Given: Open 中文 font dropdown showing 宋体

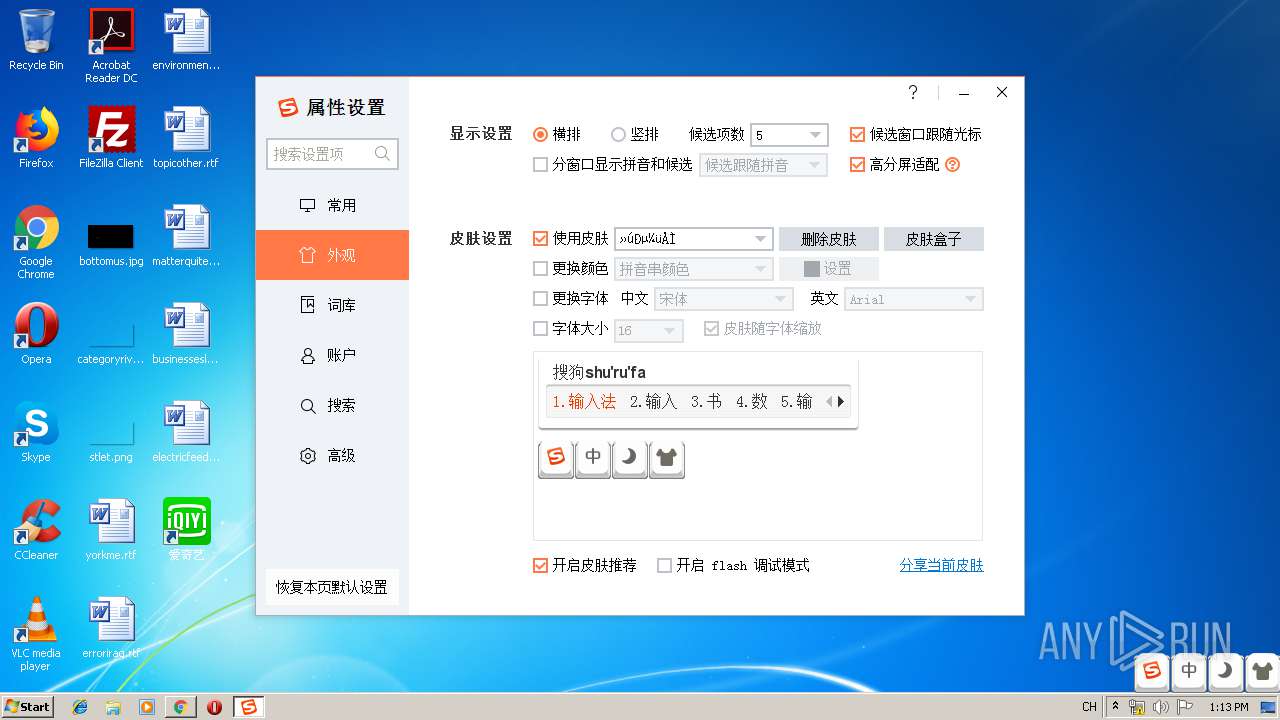Looking at the screenshot, I should point(723,299).
